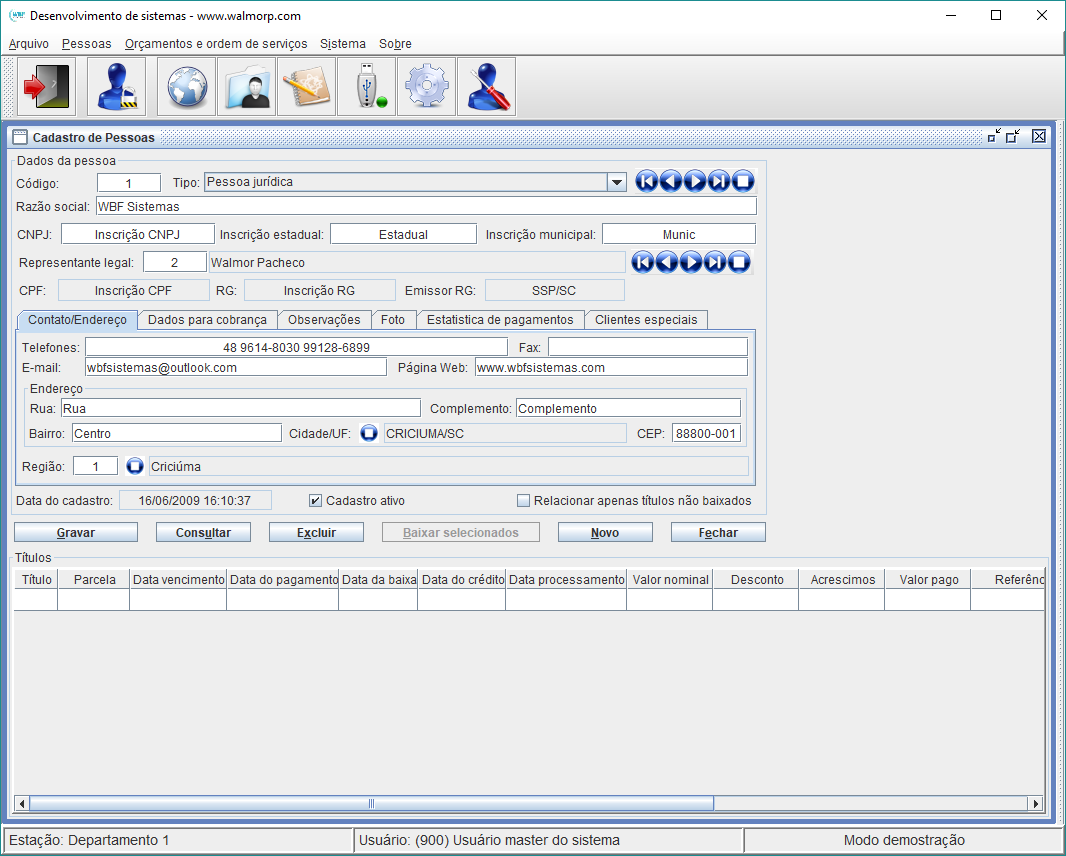Click the exit door toolbar icon
Viewport: 1066px width, 856px height.
tap(46, 87)
